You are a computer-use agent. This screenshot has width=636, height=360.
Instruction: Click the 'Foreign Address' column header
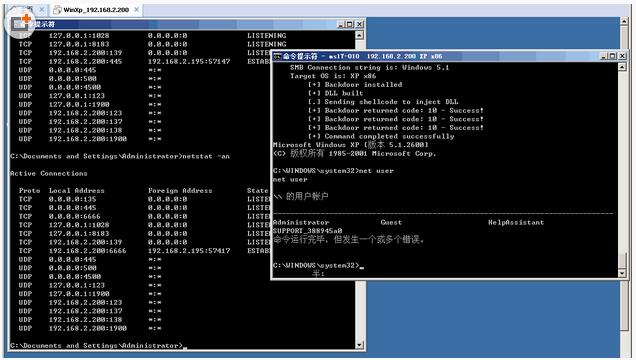[180, 190]
